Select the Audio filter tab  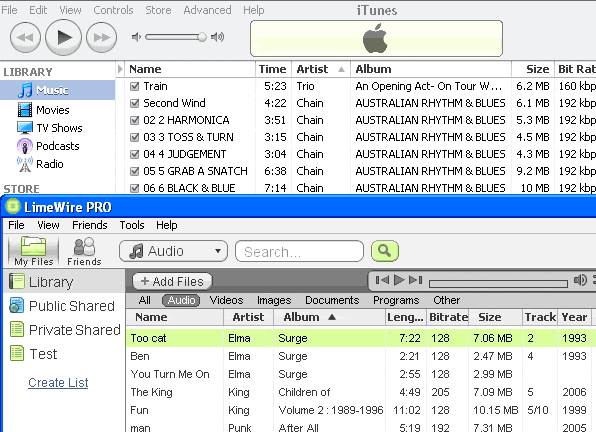181,300
